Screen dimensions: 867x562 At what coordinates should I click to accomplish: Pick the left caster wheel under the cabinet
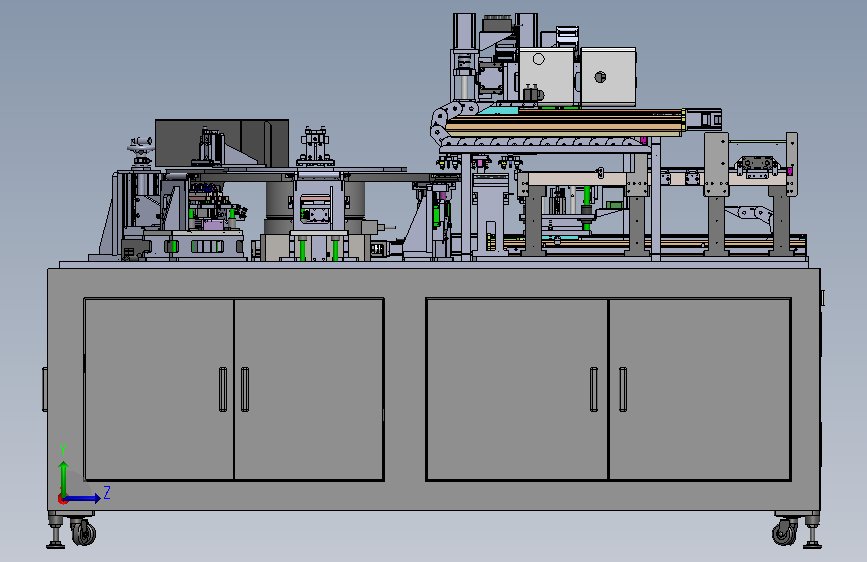tap(83, 532)
